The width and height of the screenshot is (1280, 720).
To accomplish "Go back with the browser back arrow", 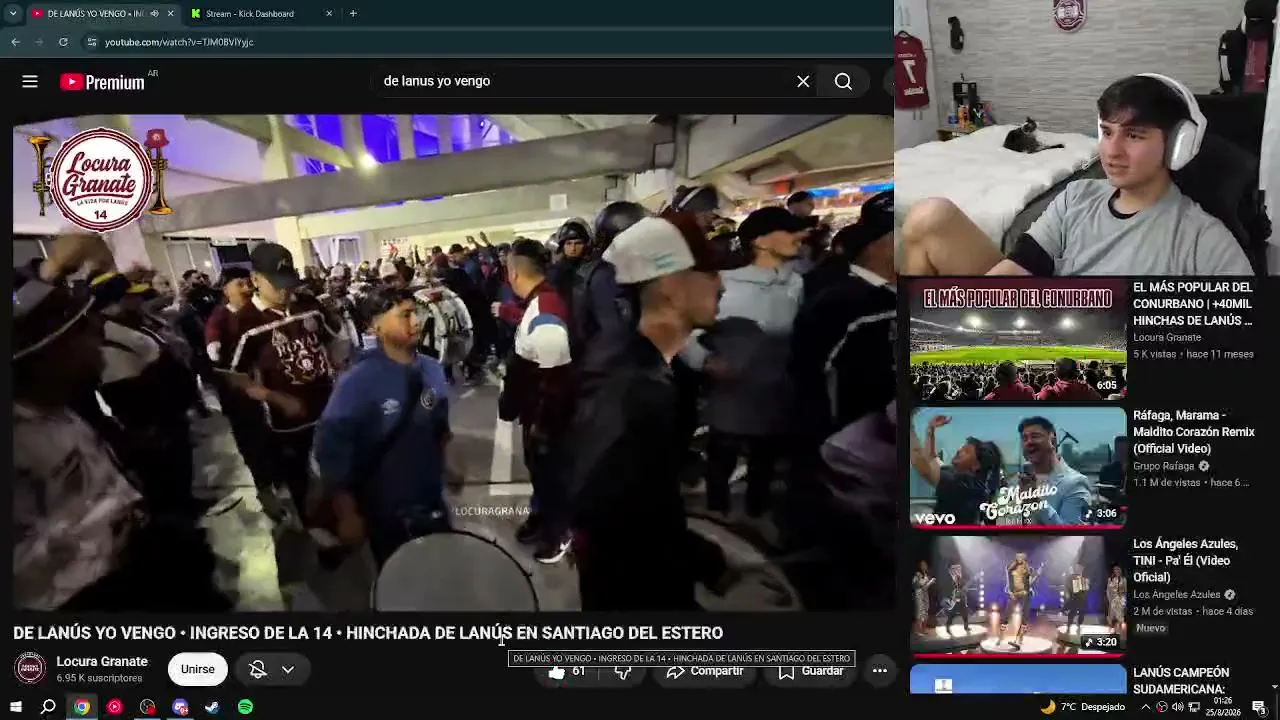I will pyautogui.click(x=15, y=42).
